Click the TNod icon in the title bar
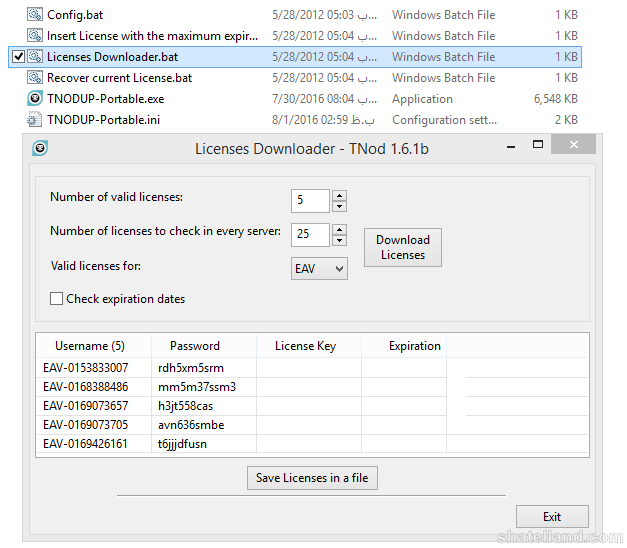 (x=40, y=148)
